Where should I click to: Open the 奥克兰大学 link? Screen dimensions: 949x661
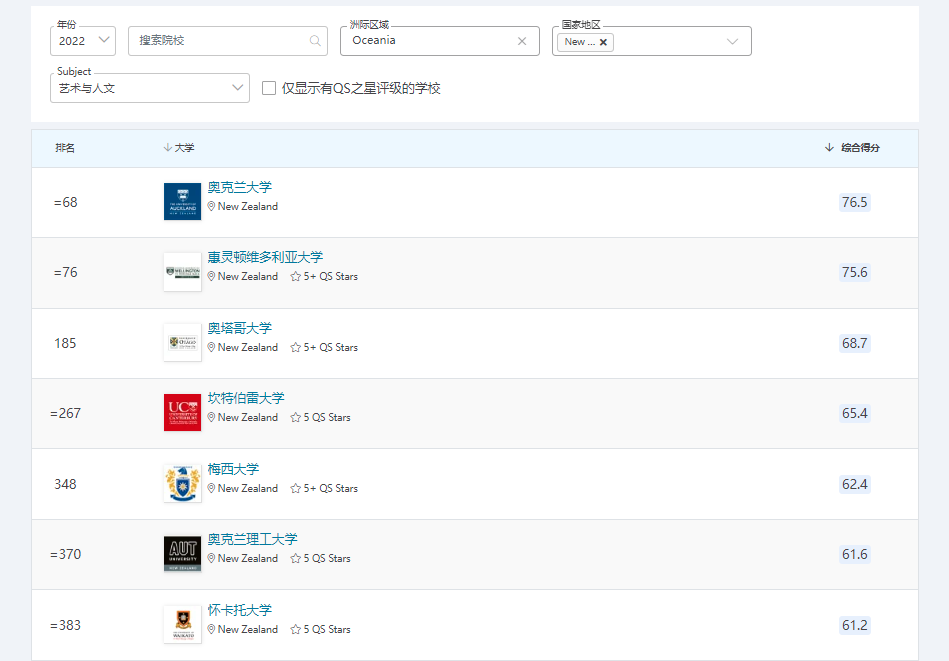pos(240,187)
